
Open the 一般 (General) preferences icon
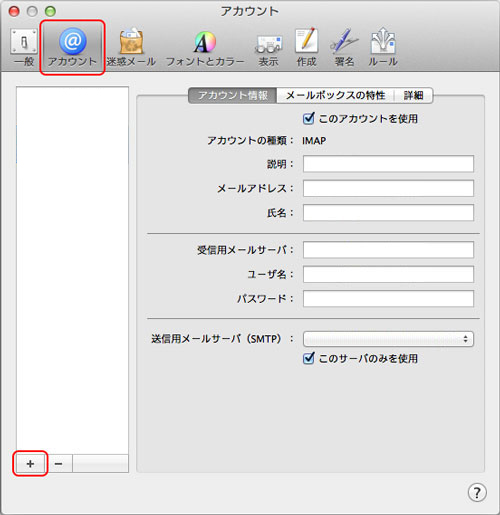point(24,47)
